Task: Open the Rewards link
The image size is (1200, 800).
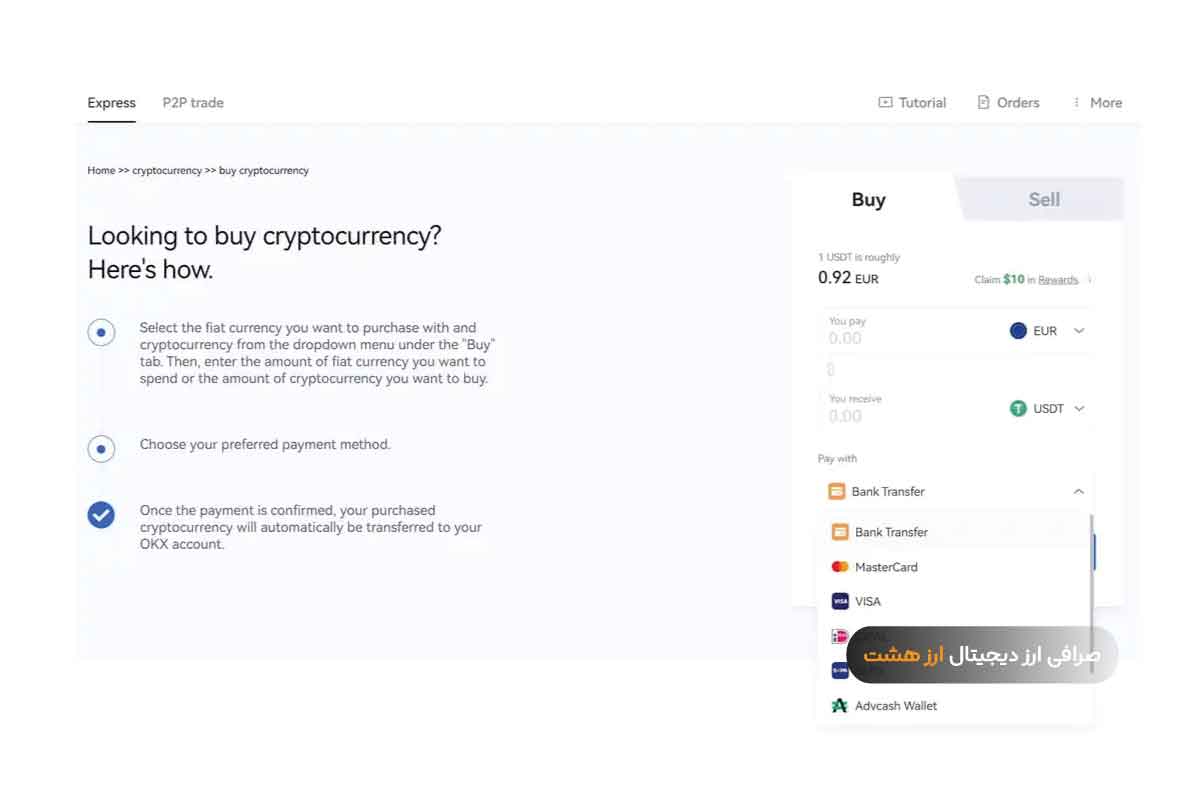Action: (x=1058, y=280)
